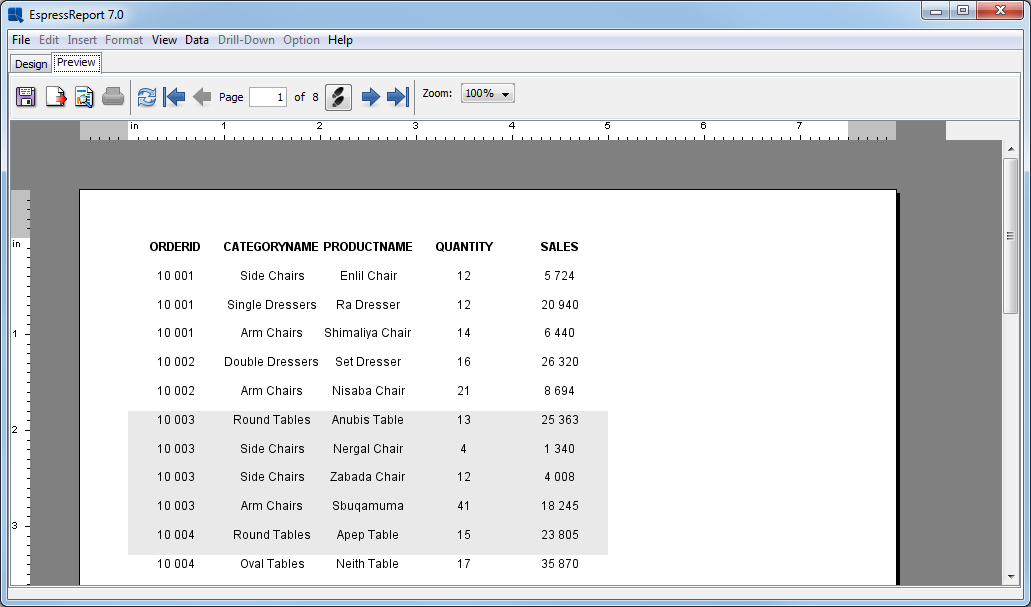Click the SALES column header
This screenshot has width=1031, height=607.
[560, 247]
